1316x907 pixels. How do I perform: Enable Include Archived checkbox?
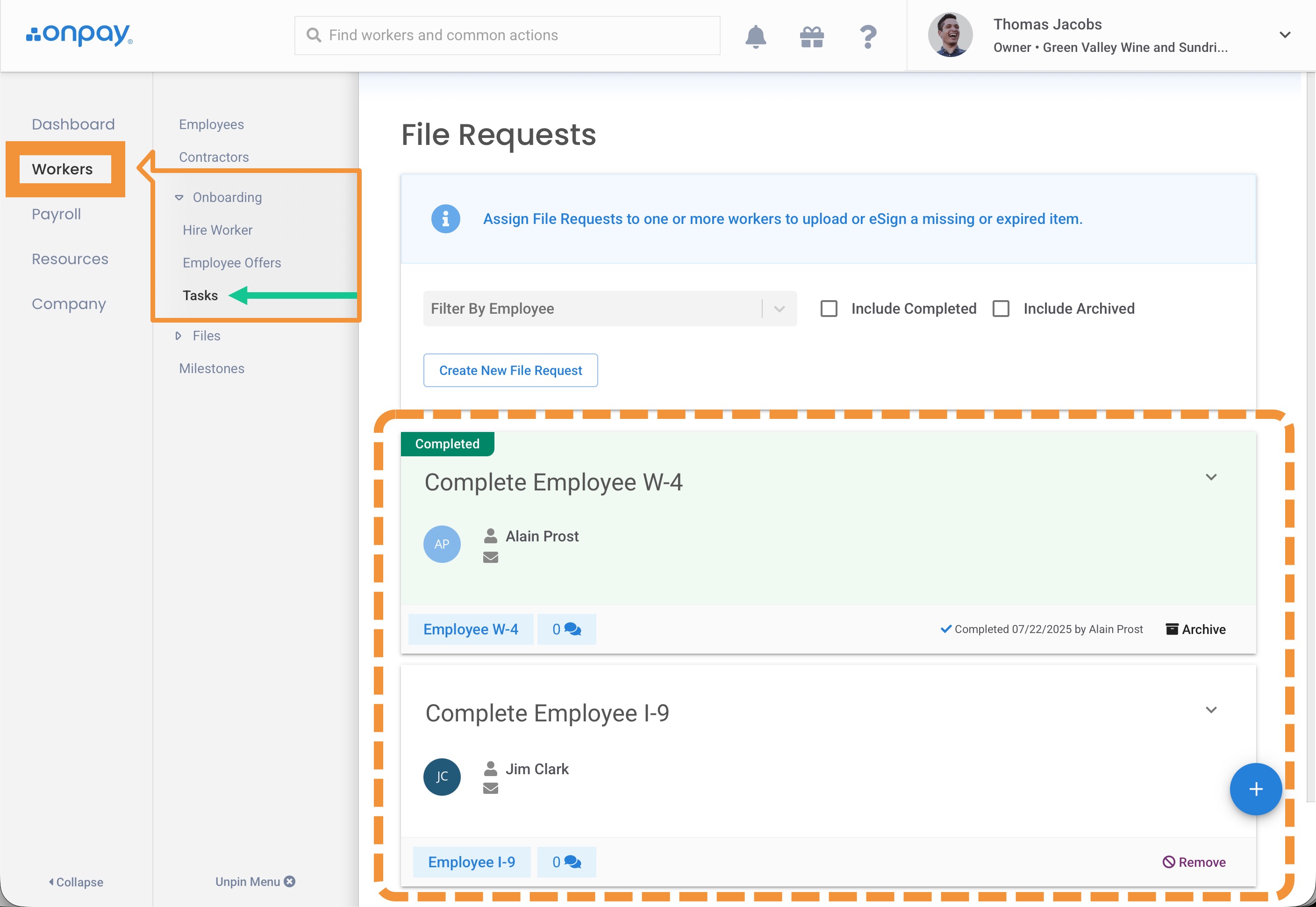tap(1001, 309)
